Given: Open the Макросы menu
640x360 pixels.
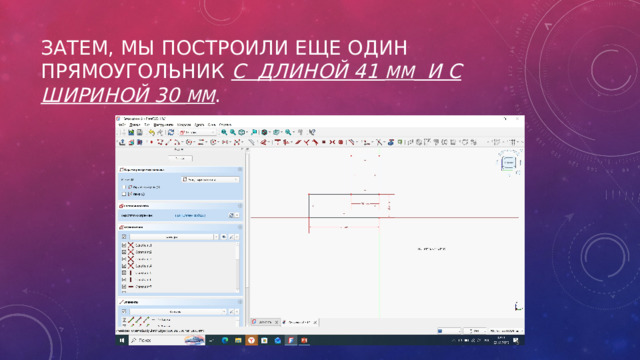Looking at the screenshot, I should (184, 124).
